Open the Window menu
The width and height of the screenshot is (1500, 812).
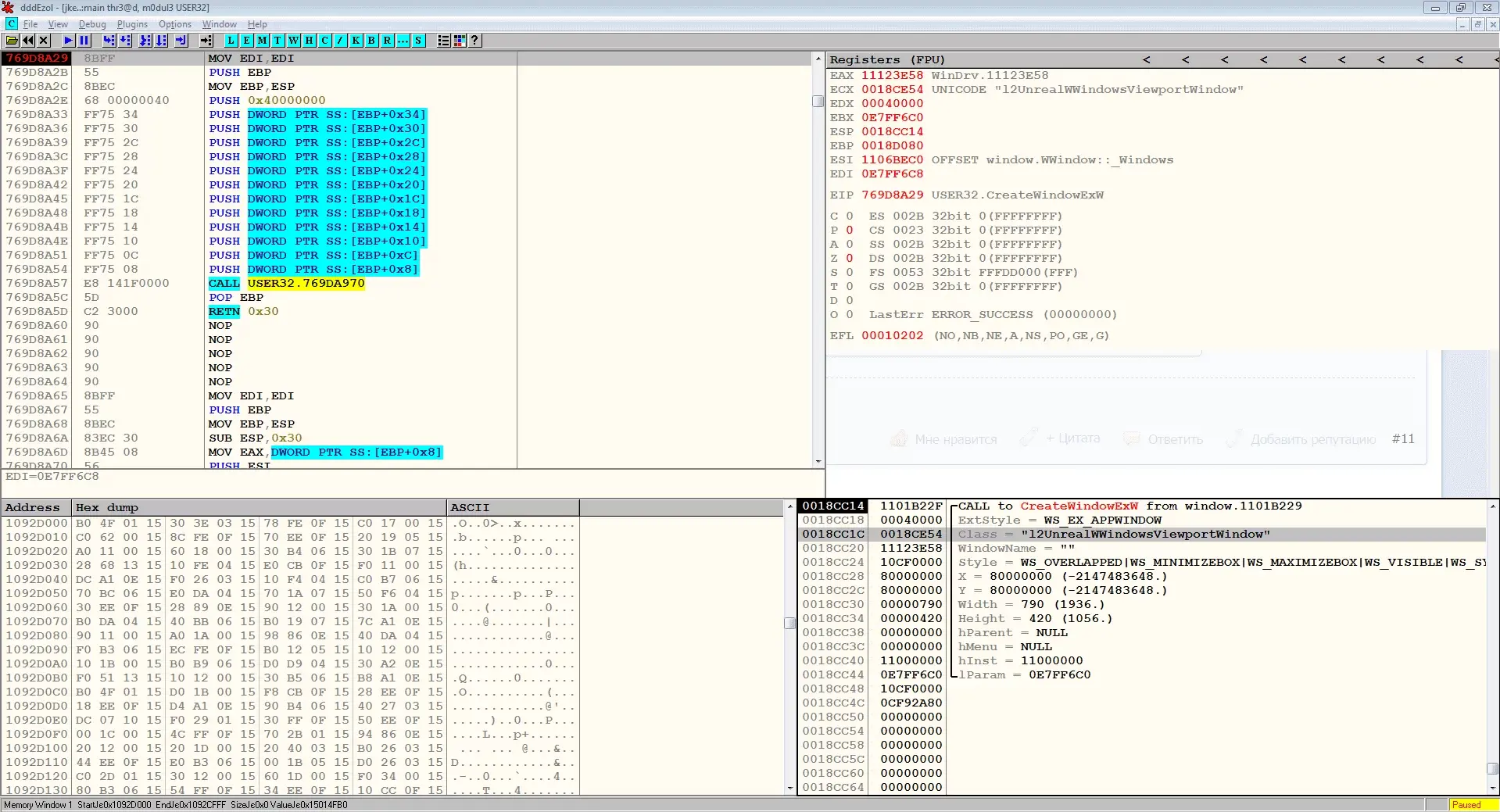coord(220,24)
